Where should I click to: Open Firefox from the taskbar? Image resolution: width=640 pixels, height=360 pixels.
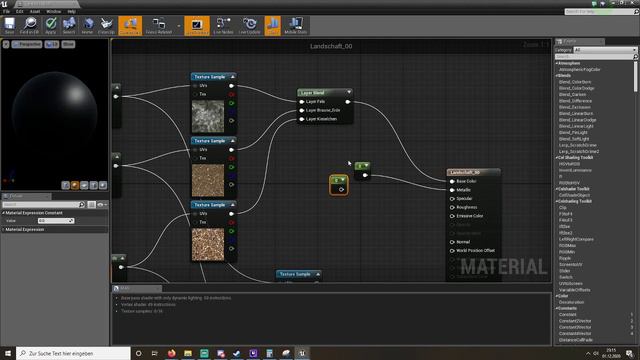pyautogui.click(x=171, y=353)
